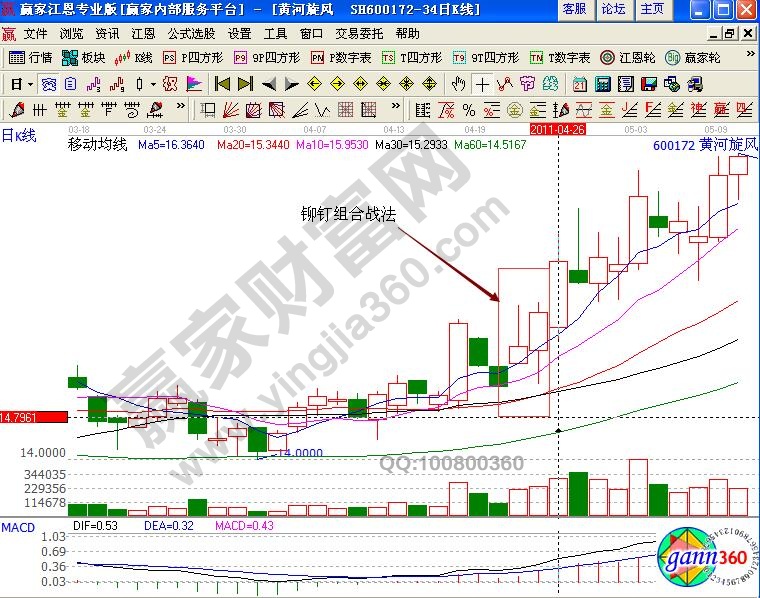Click the 论坛 forum button
Image resolution: width=760 pixels, height=598 pixels.
click(x=613, y=9)
